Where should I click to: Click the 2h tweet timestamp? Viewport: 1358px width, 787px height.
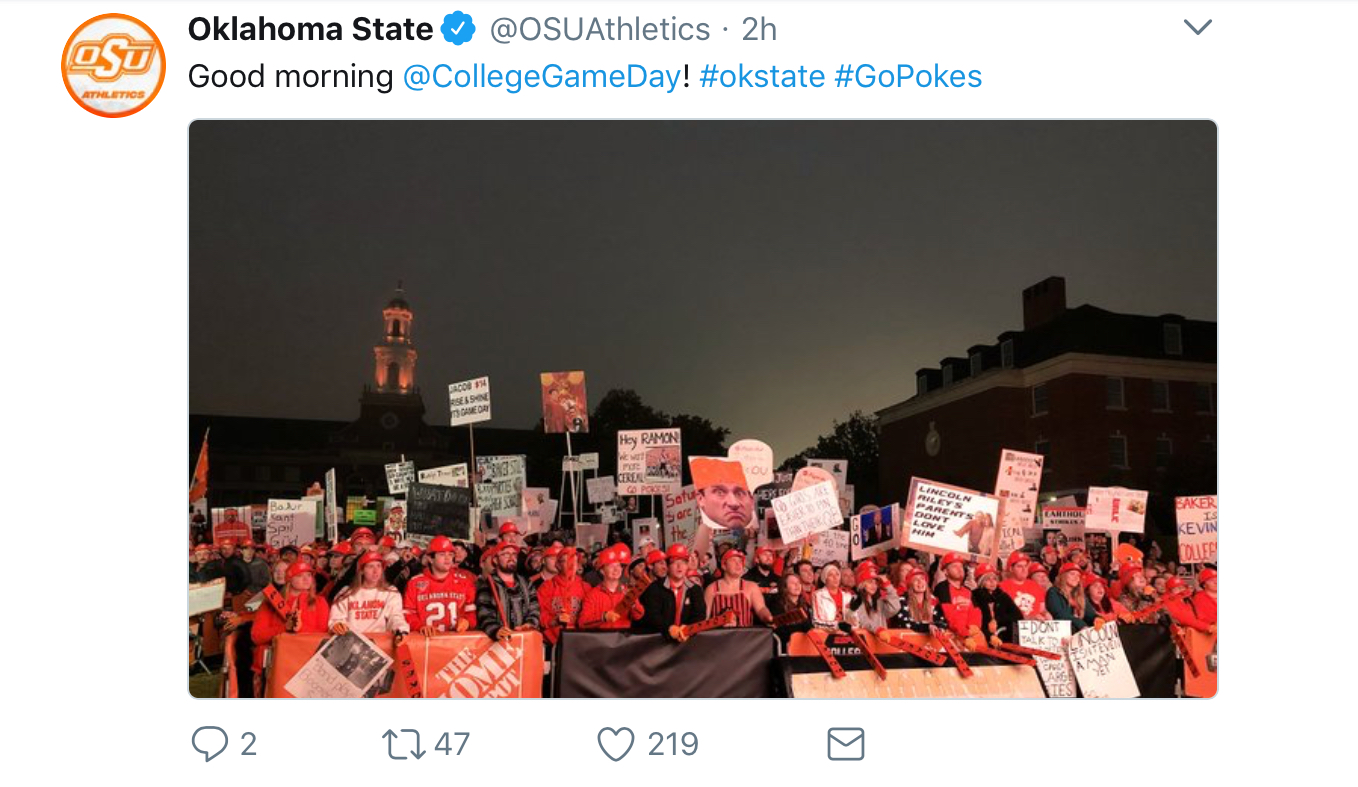coord(759,29)
